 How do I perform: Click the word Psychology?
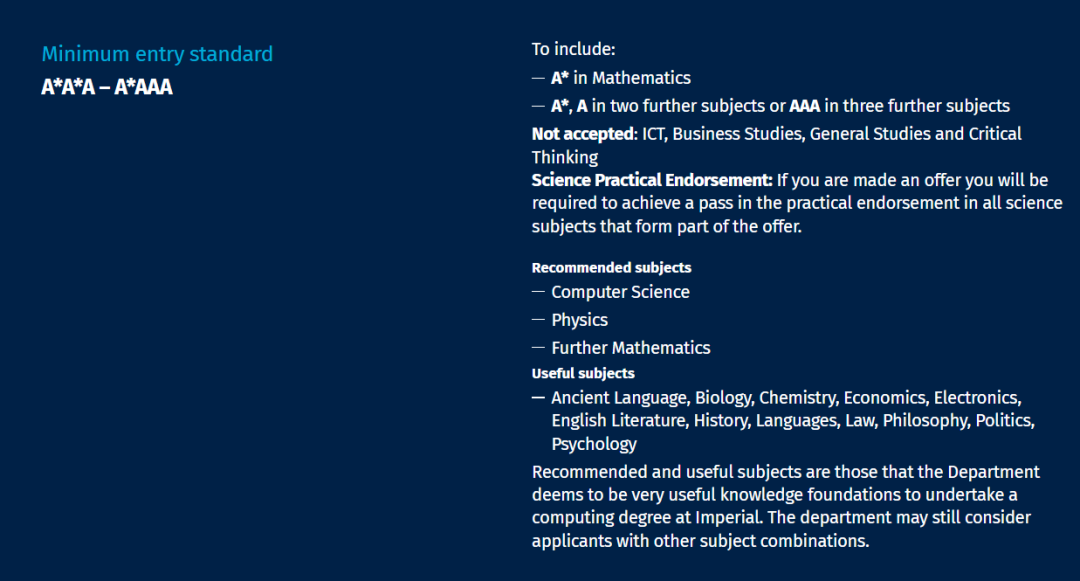(594, 444)
